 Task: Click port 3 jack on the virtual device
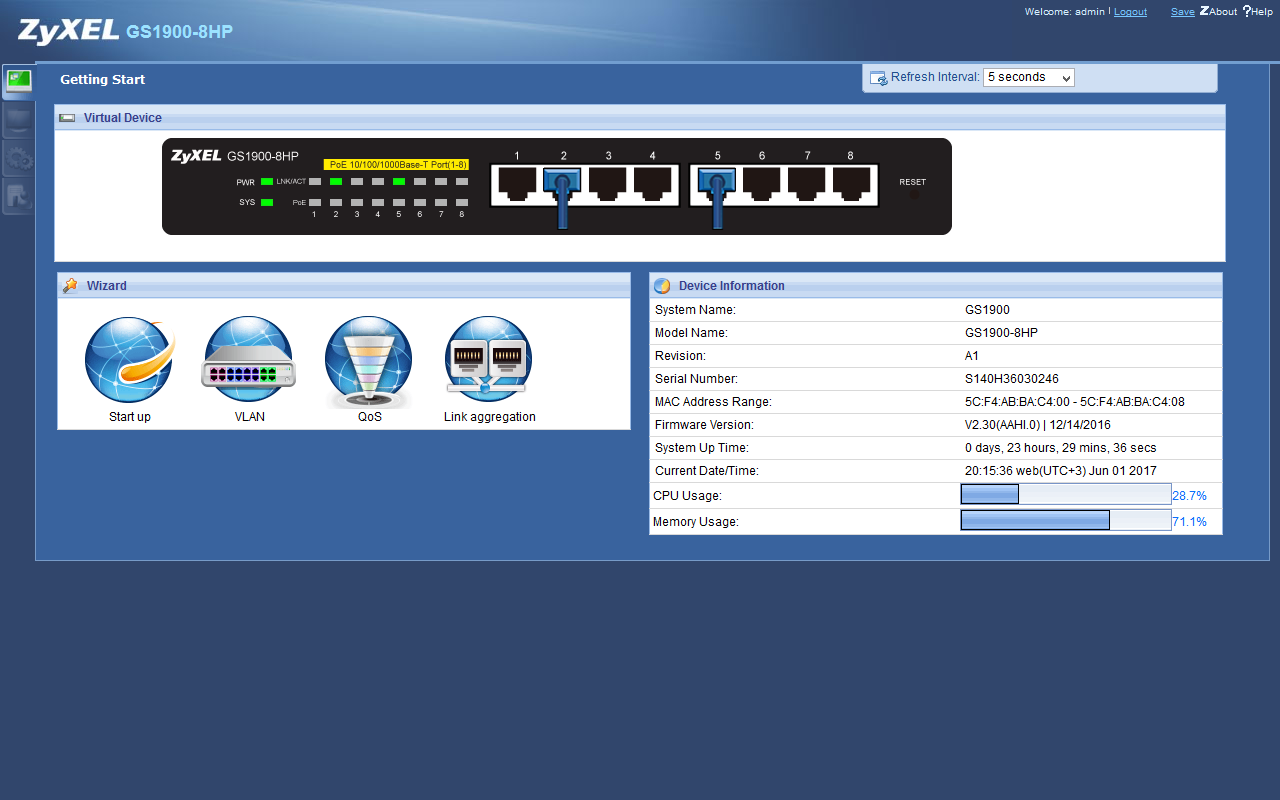[608, 185]
